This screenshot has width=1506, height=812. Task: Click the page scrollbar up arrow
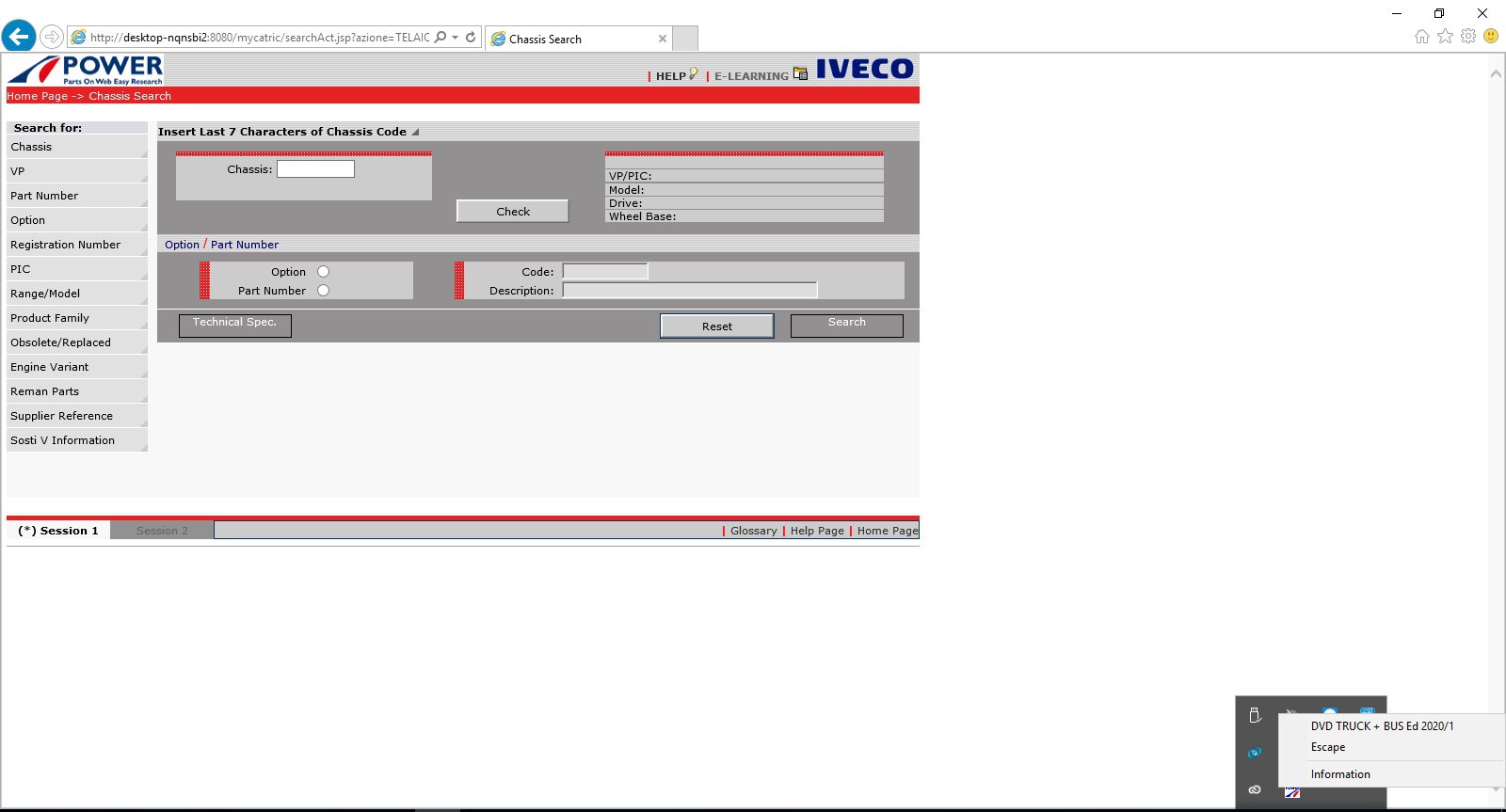1496,73
